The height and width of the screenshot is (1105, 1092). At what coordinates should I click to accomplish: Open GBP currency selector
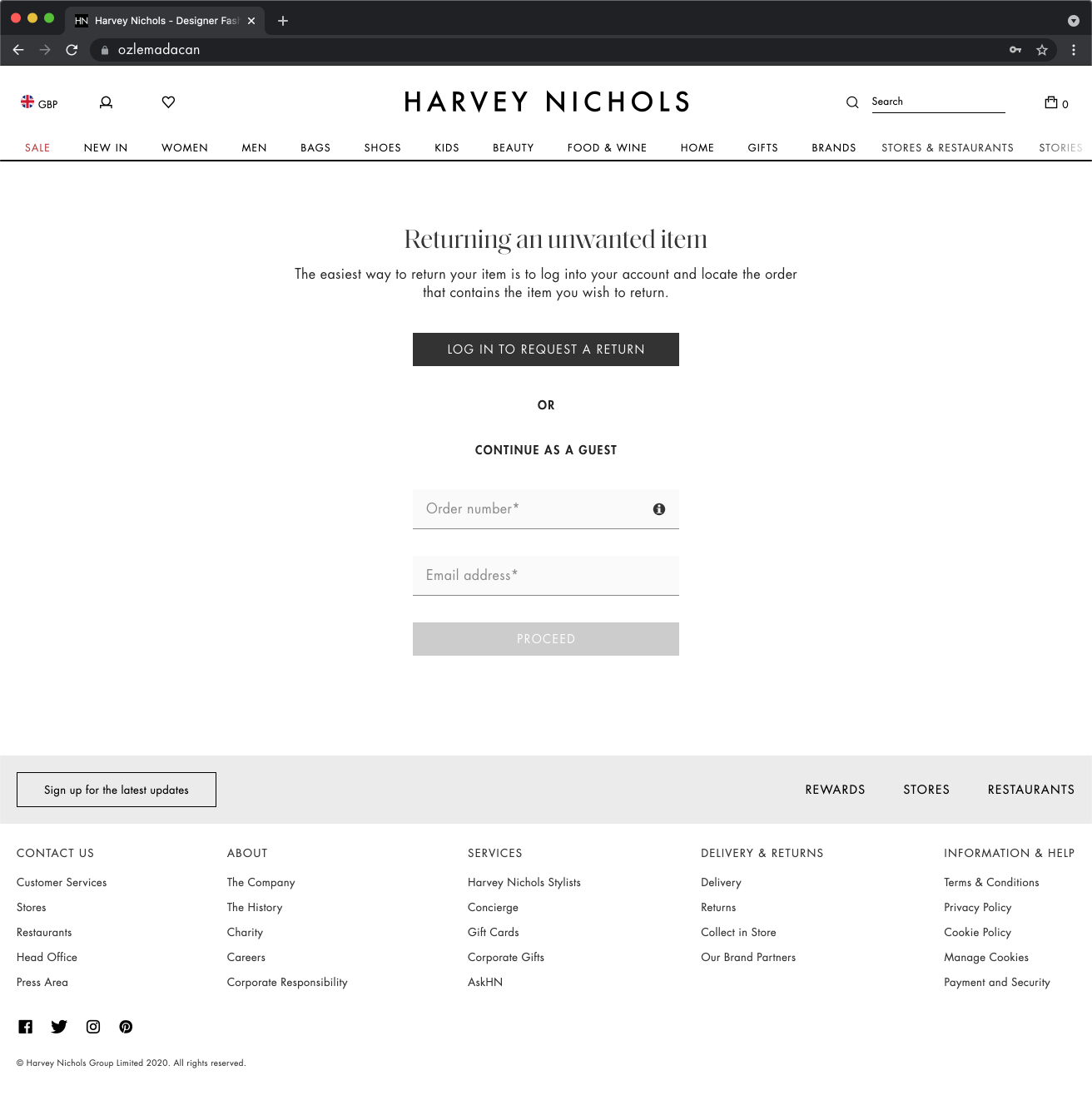point(39,102)
